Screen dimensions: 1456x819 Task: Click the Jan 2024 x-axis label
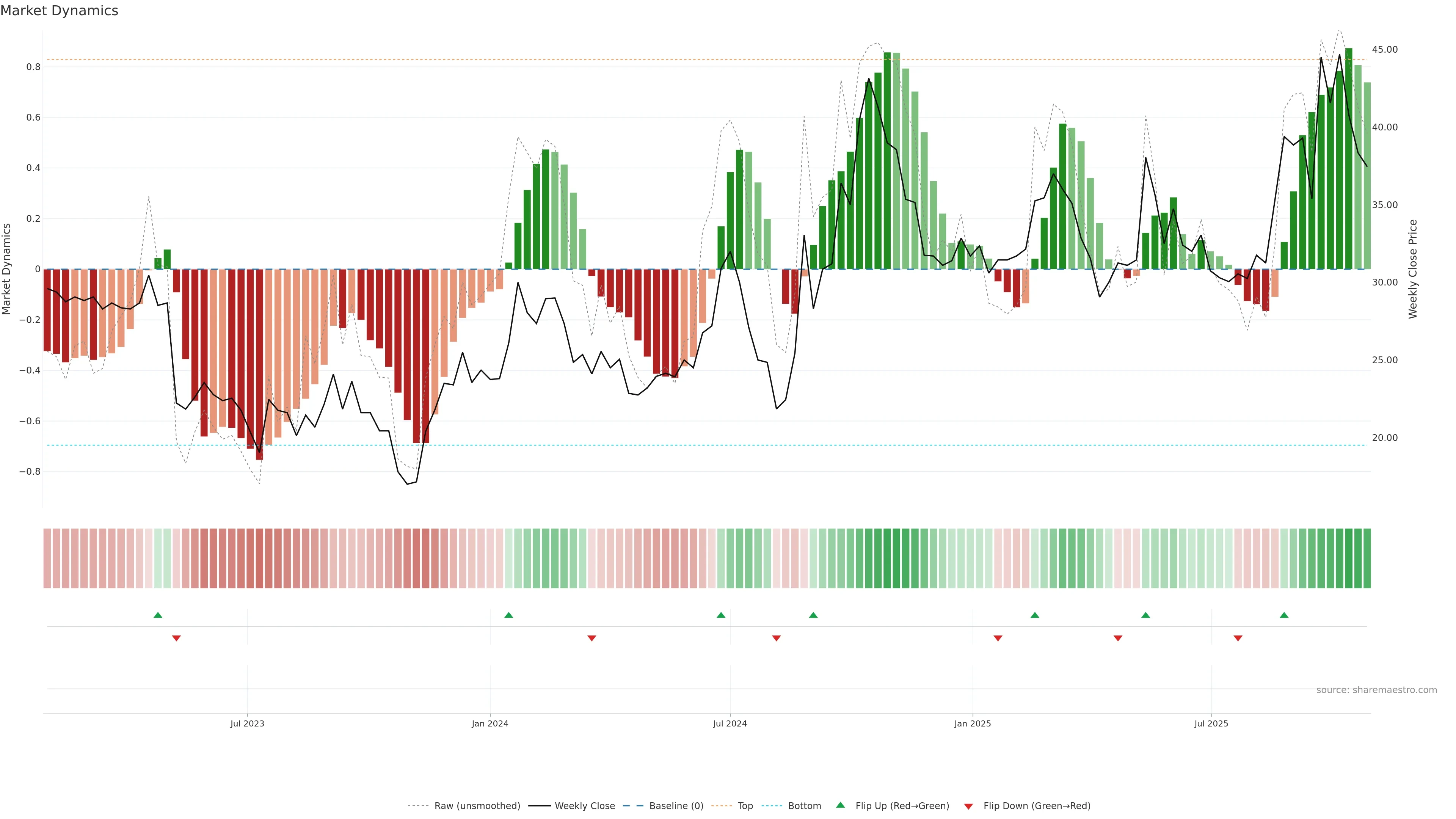(490, 723)
